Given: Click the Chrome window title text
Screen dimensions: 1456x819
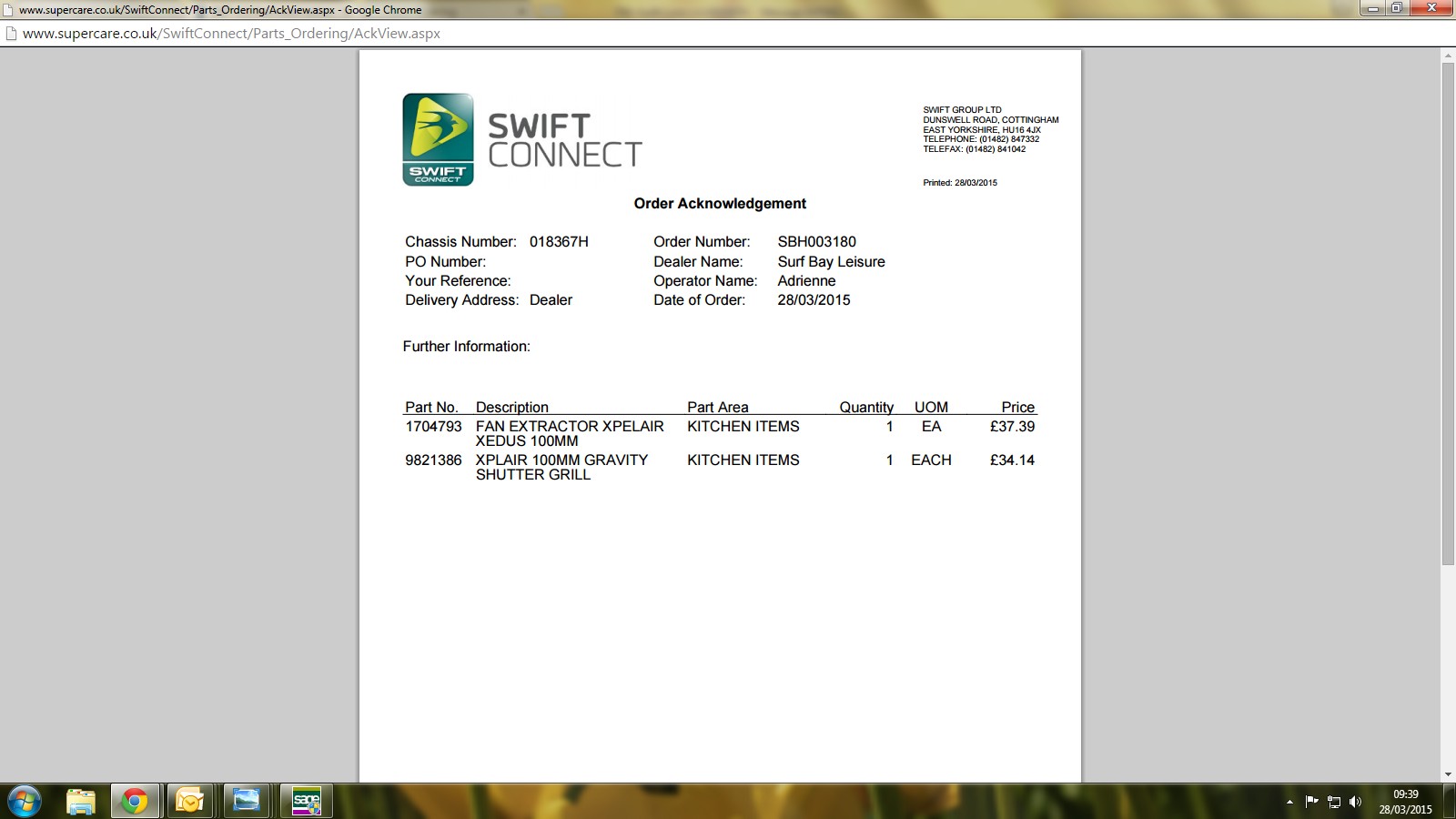Looking at the screenshot, I should pos(220,10).
